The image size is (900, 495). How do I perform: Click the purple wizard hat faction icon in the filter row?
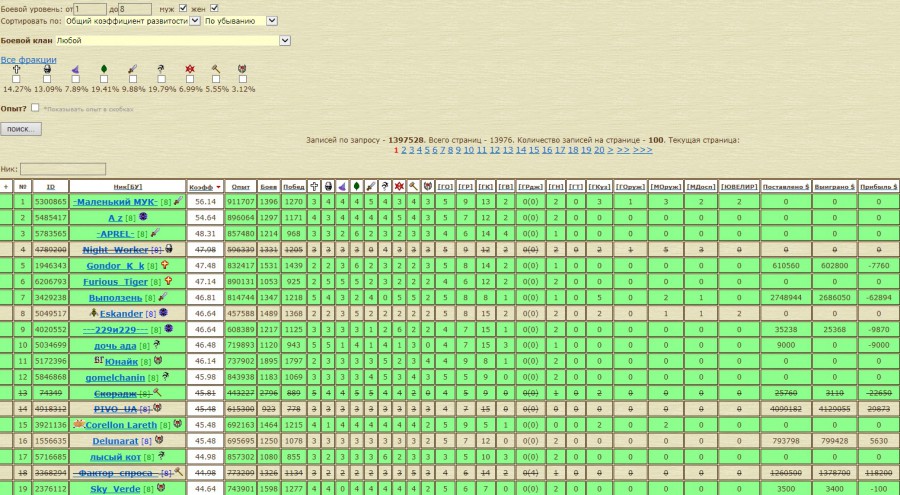[74, 69]
